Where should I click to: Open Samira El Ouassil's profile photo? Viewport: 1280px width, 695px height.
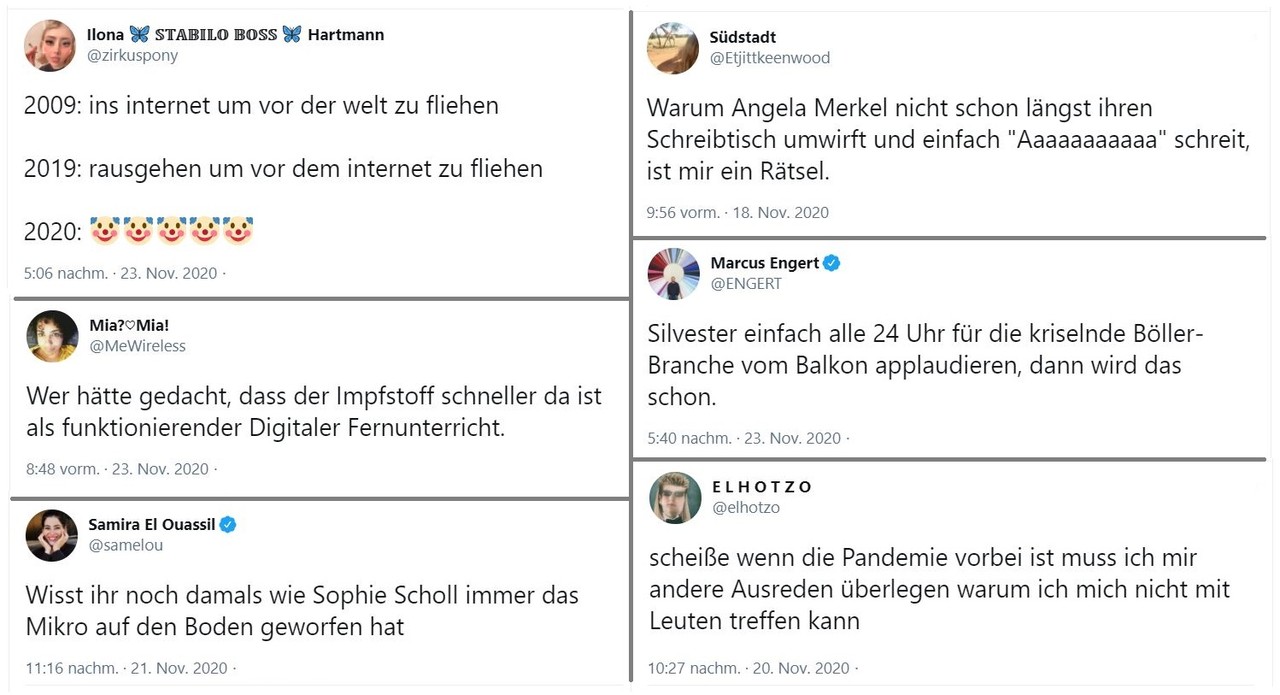(x=52, y=535)
